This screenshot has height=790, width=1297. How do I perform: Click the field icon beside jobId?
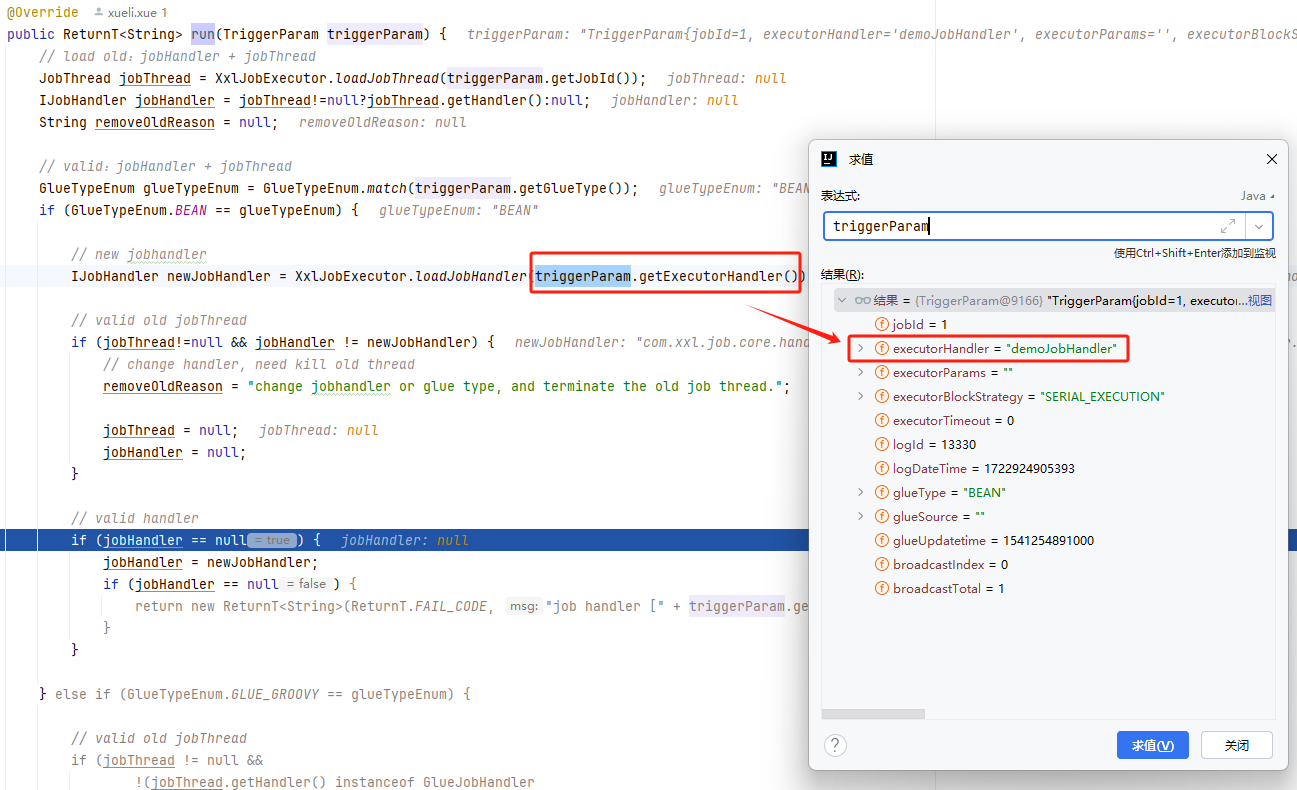click(882, 324)
